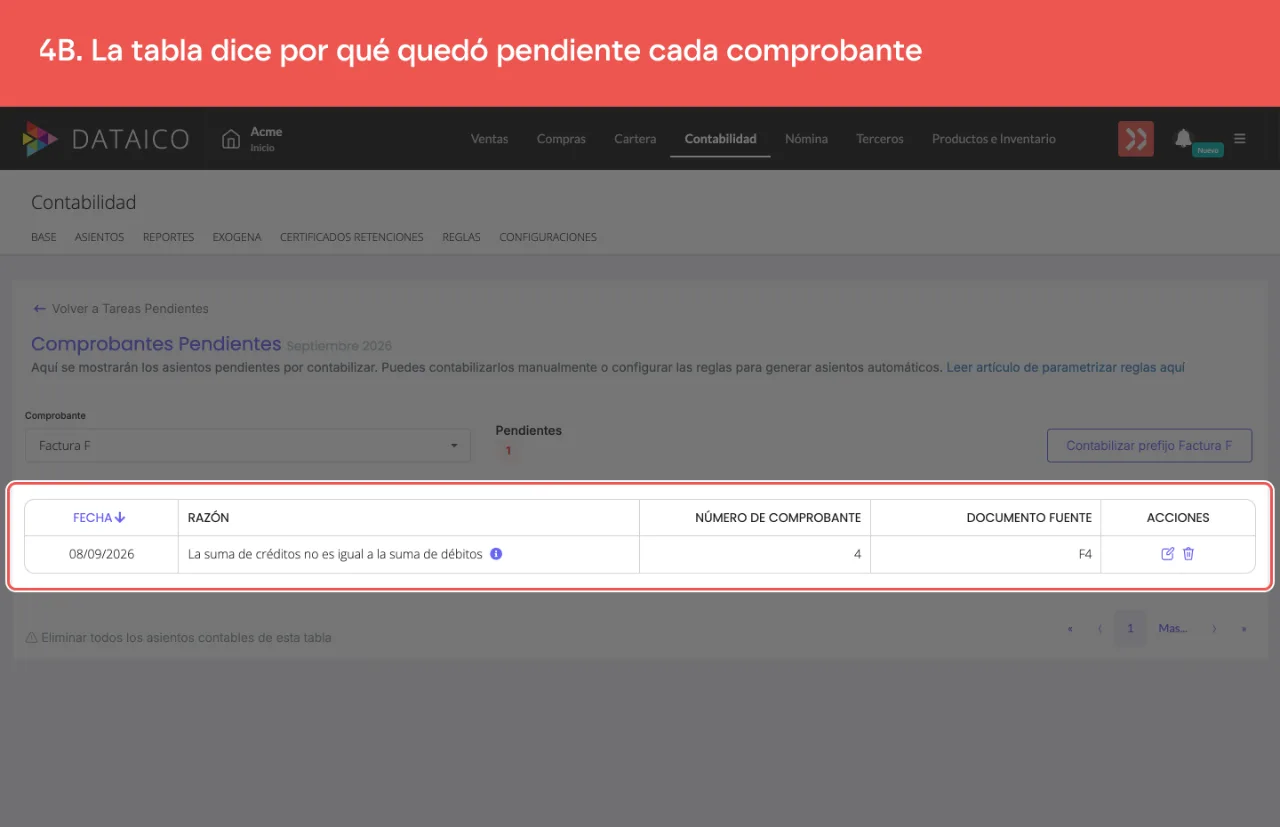Click Contabilizar prefijo Factura F button

pos(1149,445)
